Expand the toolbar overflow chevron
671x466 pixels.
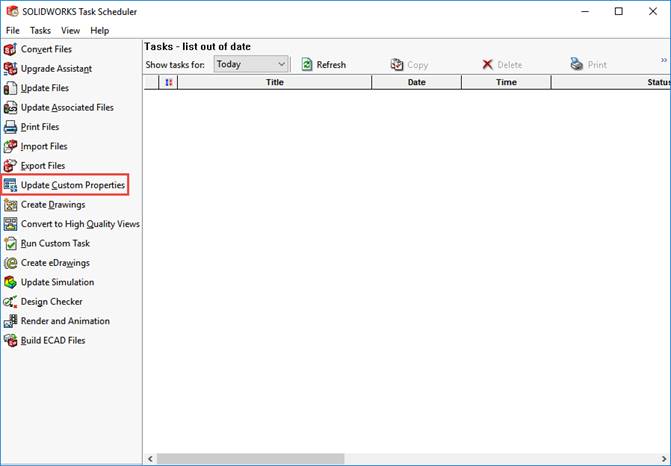[664, 60]
